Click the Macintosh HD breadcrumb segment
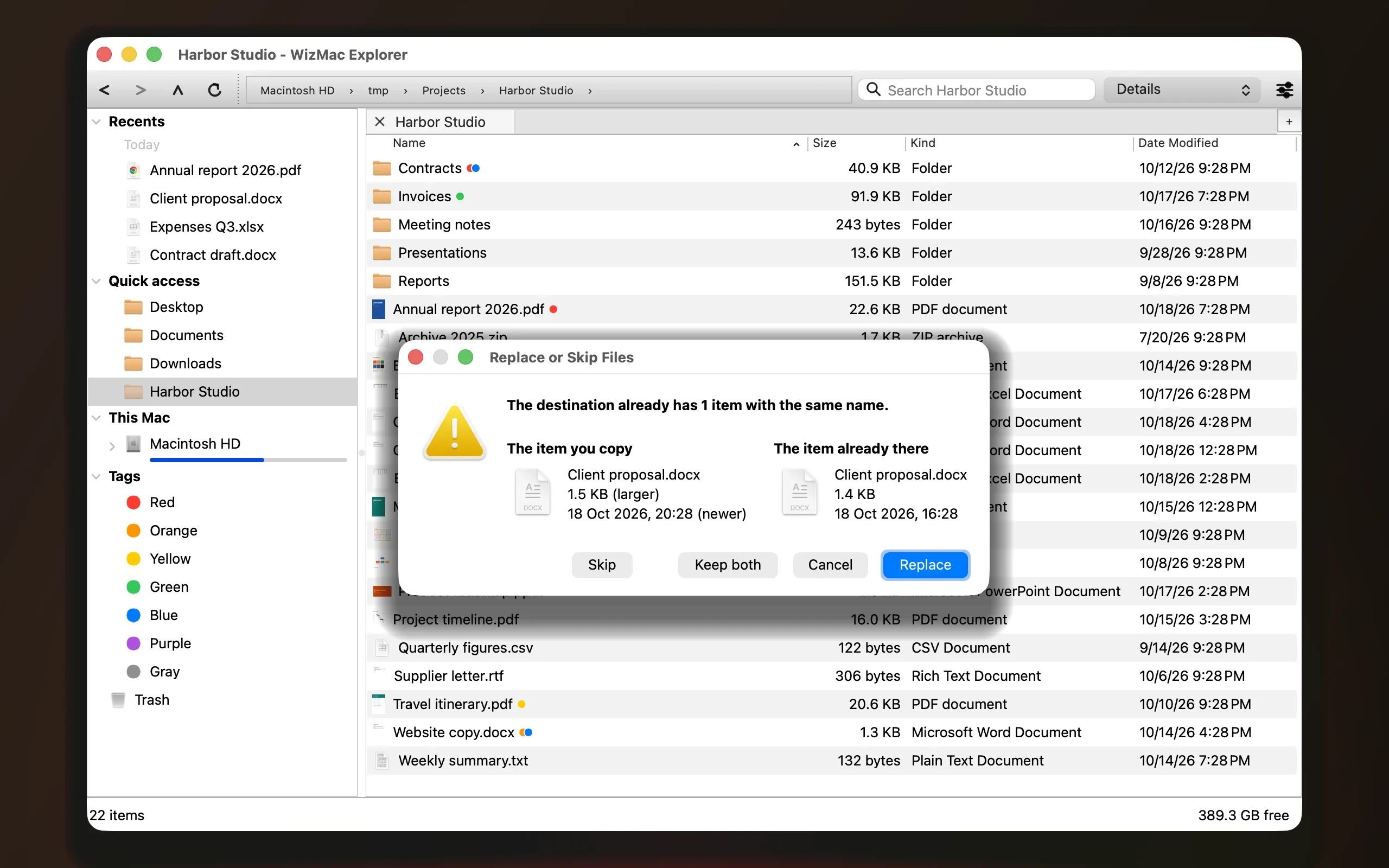Viewport: 1389px width, 868px height. pos(297,91)
